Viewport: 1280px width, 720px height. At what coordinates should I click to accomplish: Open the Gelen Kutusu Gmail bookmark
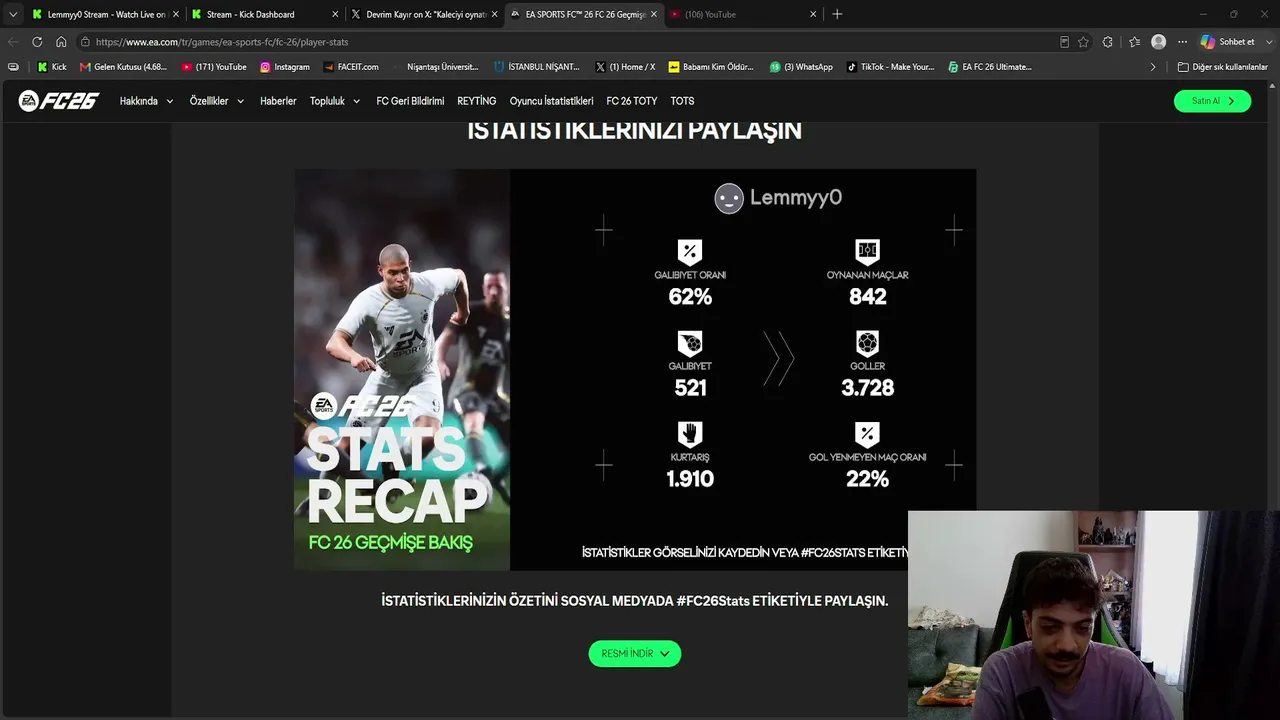click(x=122, y=67)
